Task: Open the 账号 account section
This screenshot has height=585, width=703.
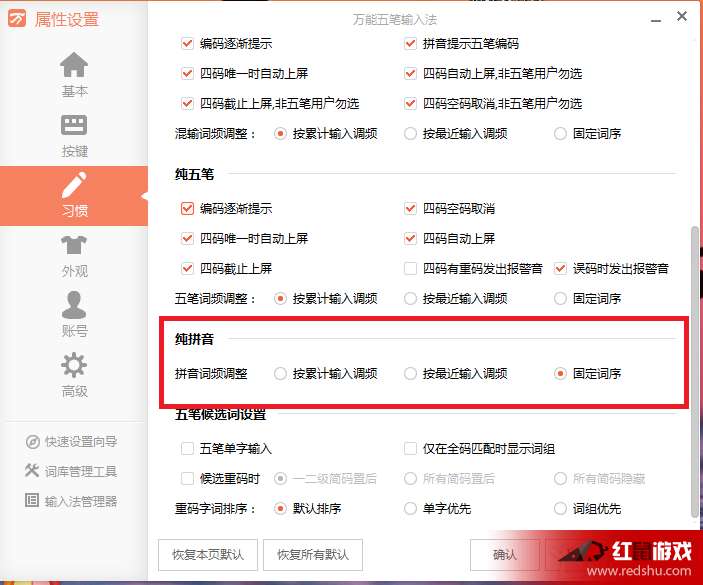Action: 74,314
